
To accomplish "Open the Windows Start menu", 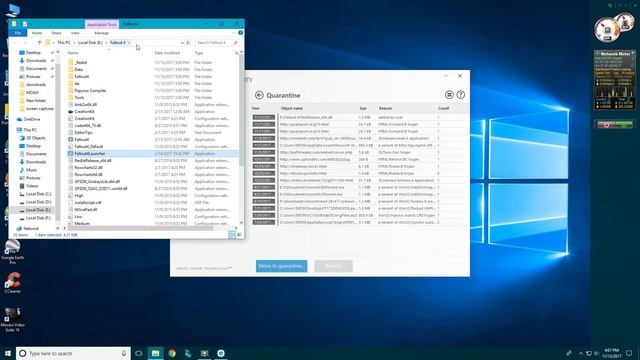I will coord(7,353).
